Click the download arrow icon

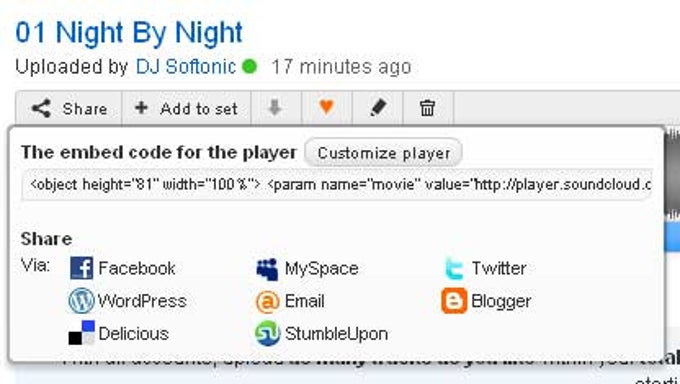point(275,108)
